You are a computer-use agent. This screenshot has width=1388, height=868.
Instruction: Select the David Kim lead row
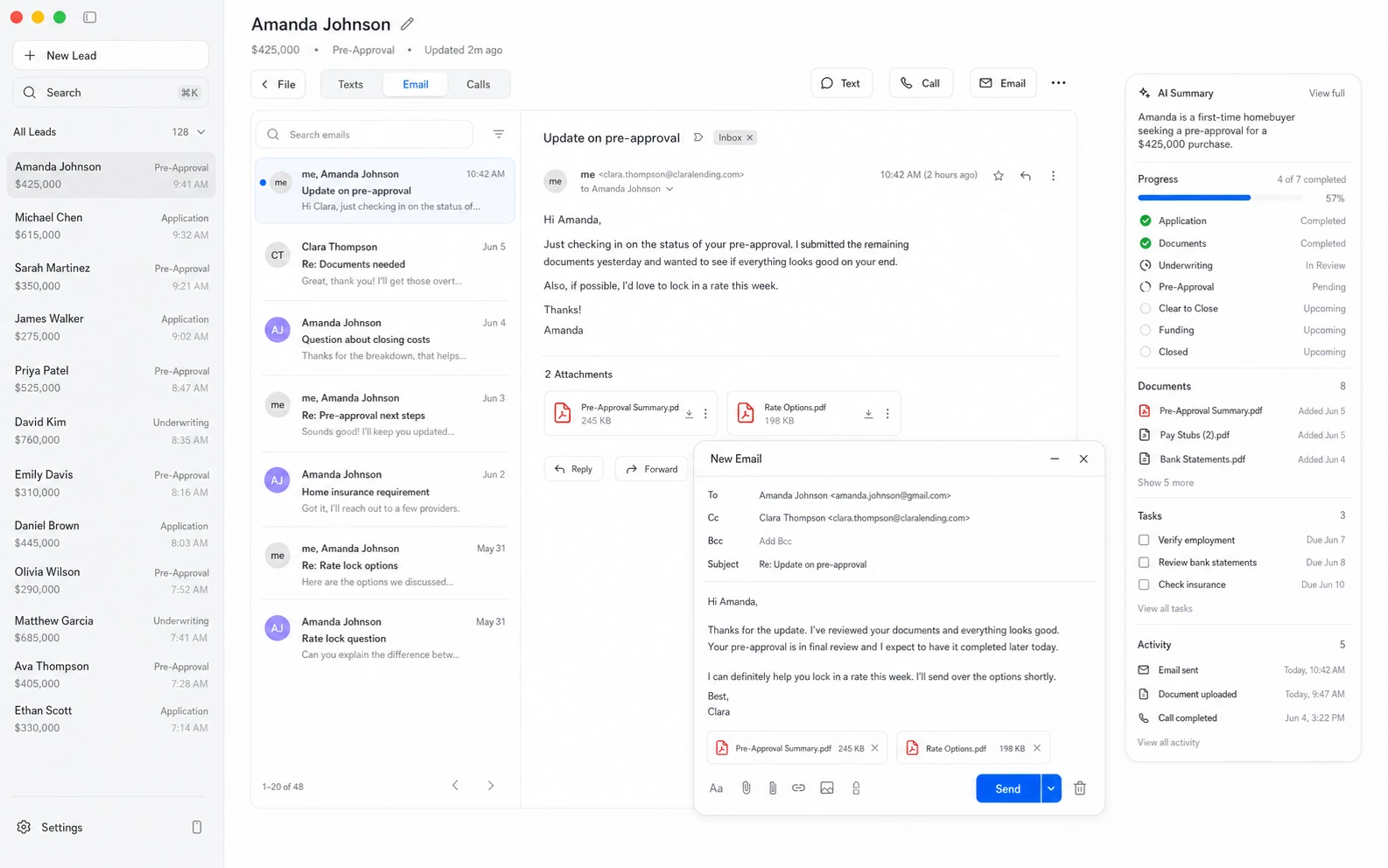pos(111,430)
